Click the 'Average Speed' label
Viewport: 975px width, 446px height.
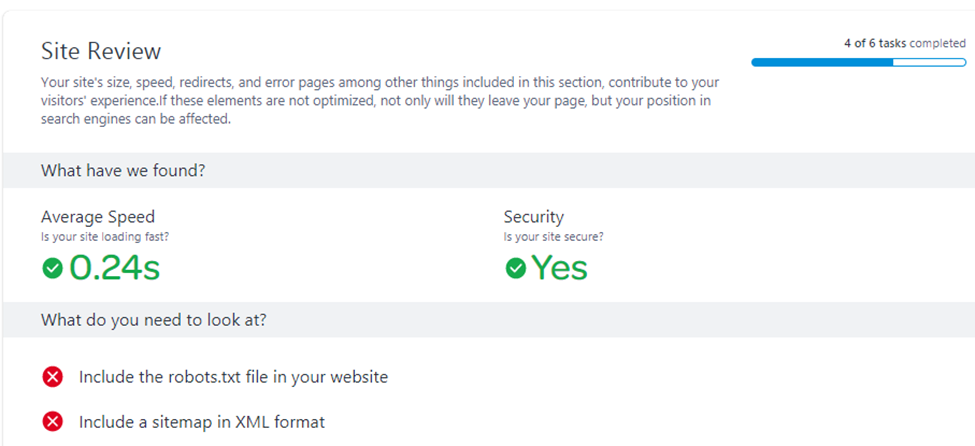click(x=98, y=217)
